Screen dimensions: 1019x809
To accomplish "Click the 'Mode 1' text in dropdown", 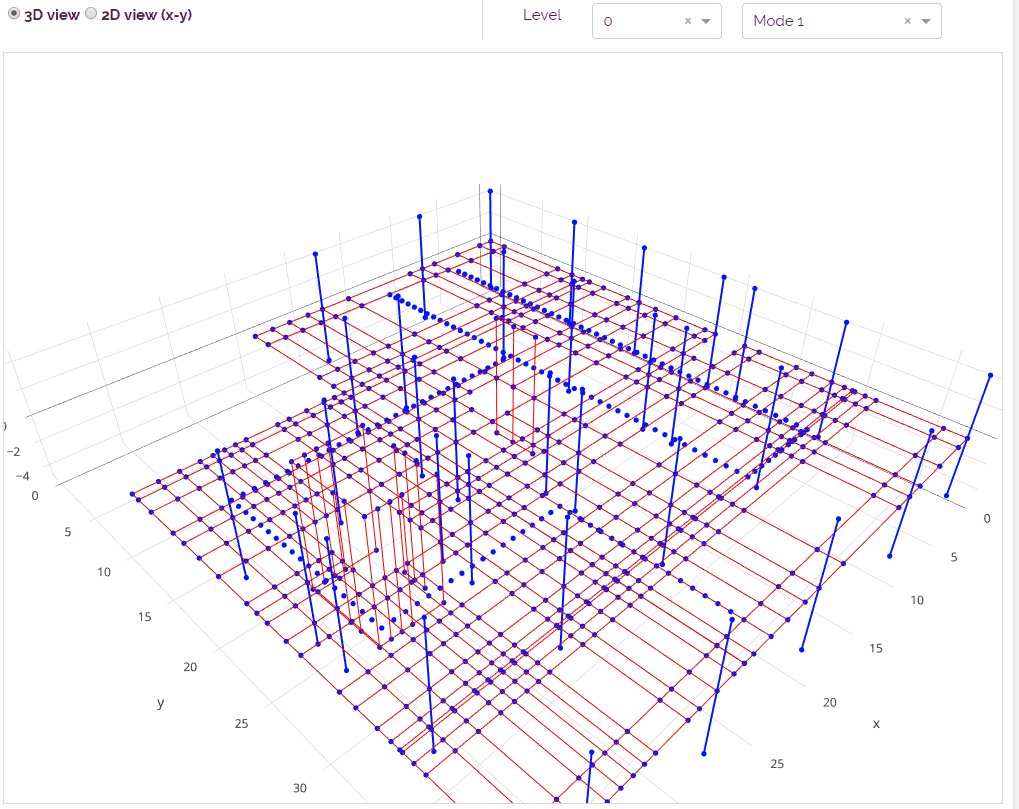I will pos(779,21).
